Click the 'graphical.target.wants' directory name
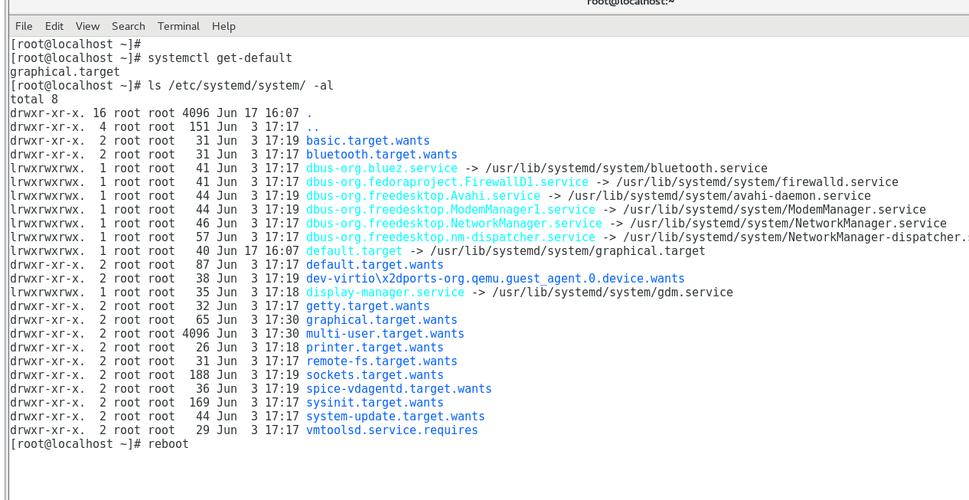The image size is (969, 500). [381, 320]
